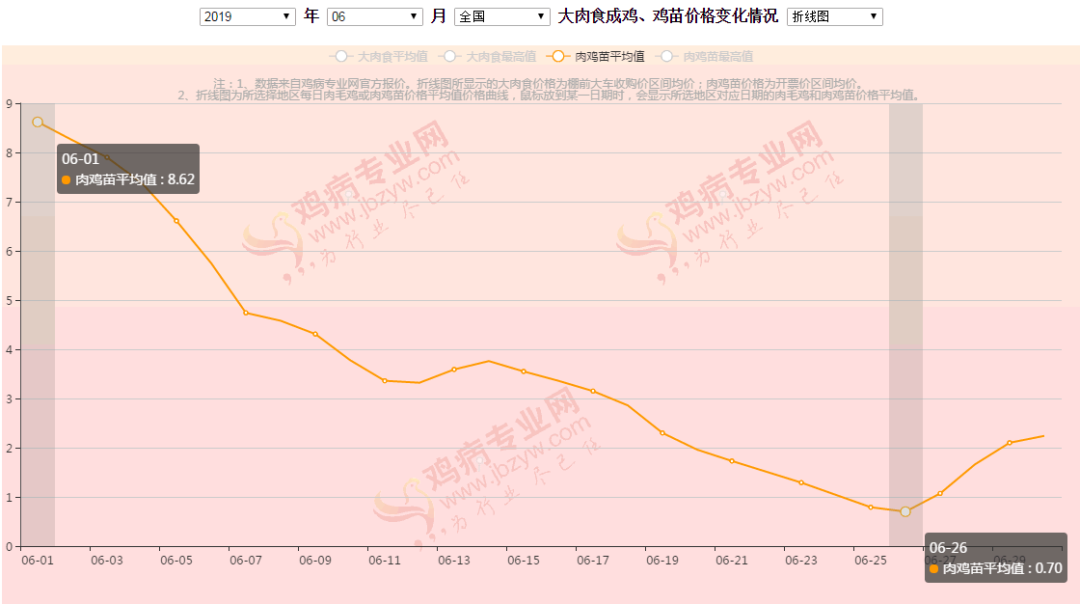The height and width of the screenshot is (604, 1080).
Task: Toggle the 肉鸡苗平均值 legend series
Action: [596, 56]
